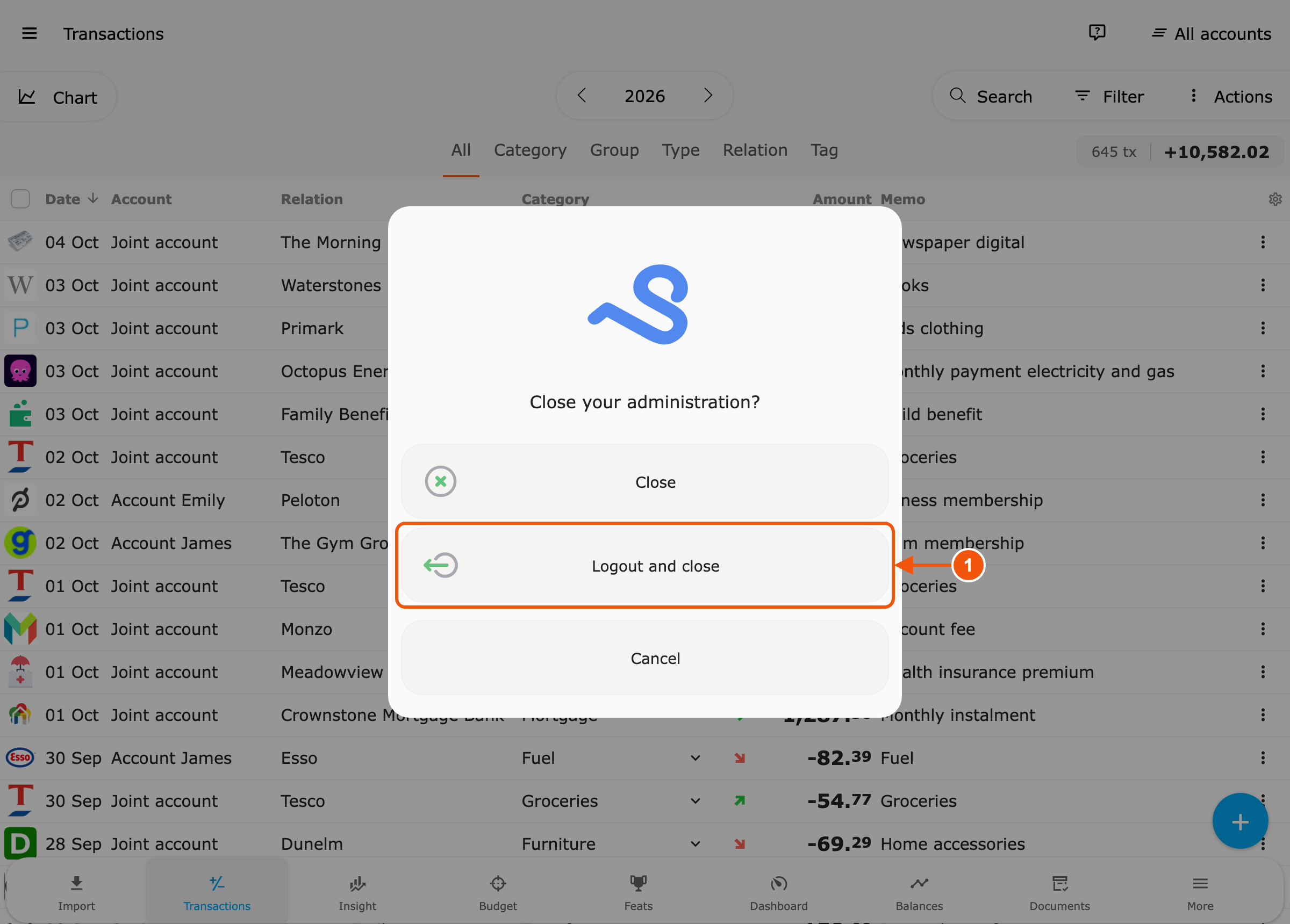This screenshot has height=924, width=1290.
Task: Open the Feats tab
Action: tap(638, 893)
